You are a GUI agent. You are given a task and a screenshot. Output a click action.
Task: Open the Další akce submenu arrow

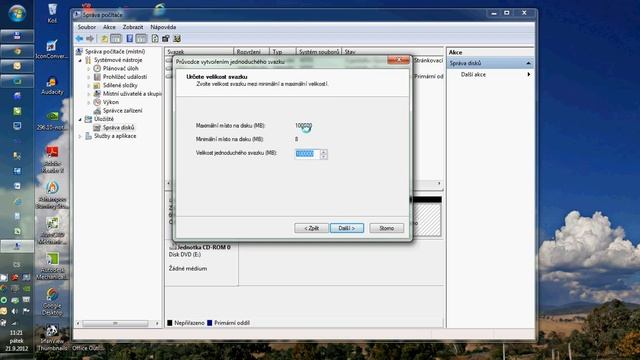[x=529, y=74]
